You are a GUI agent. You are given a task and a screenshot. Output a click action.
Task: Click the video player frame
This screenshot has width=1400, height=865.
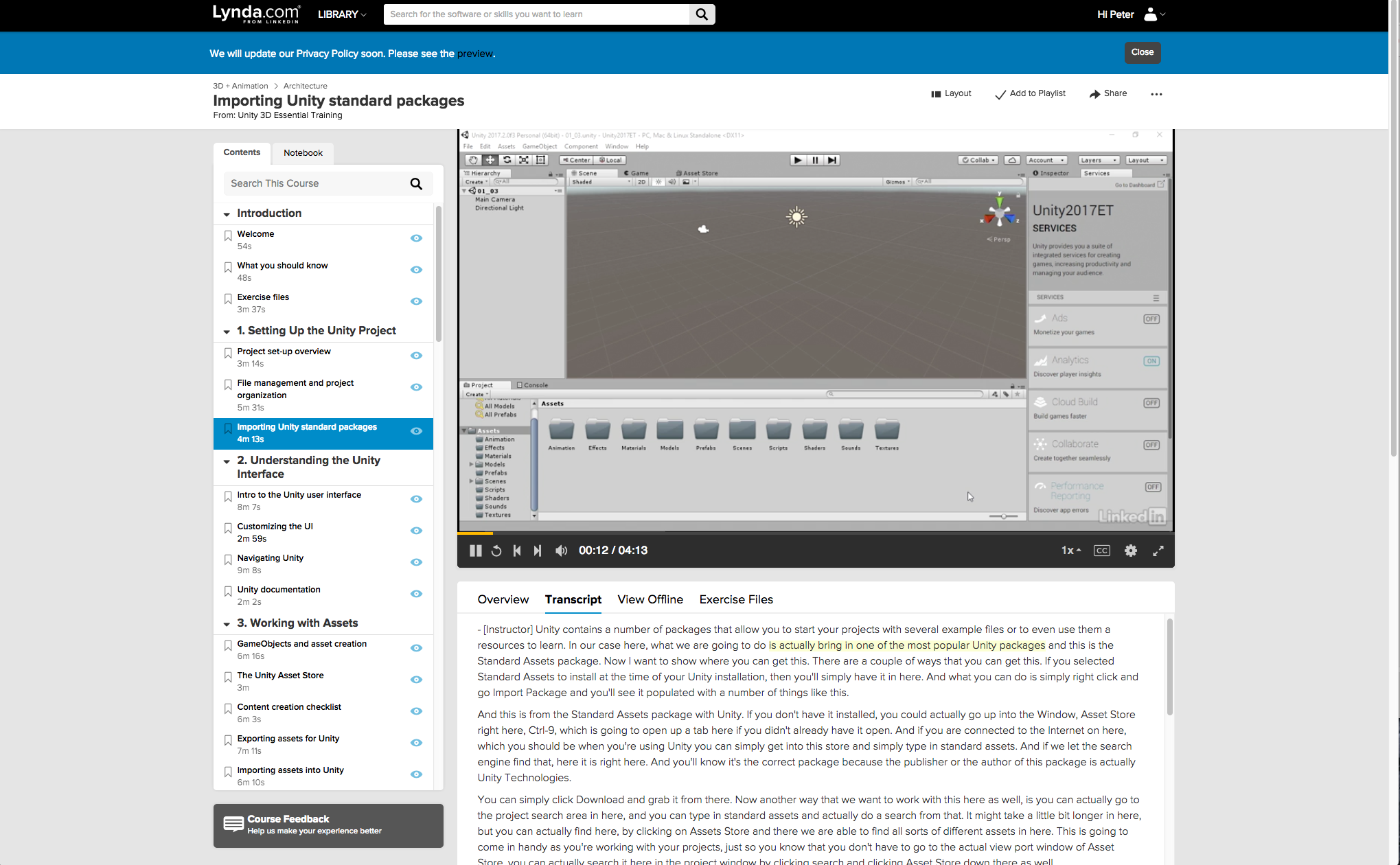816,330
